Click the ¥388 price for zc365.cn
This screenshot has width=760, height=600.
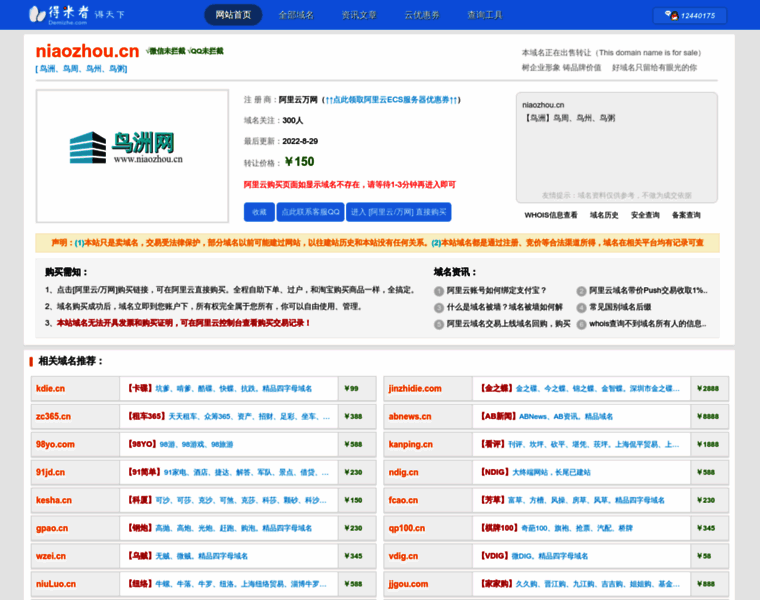[x=353, y=417]
